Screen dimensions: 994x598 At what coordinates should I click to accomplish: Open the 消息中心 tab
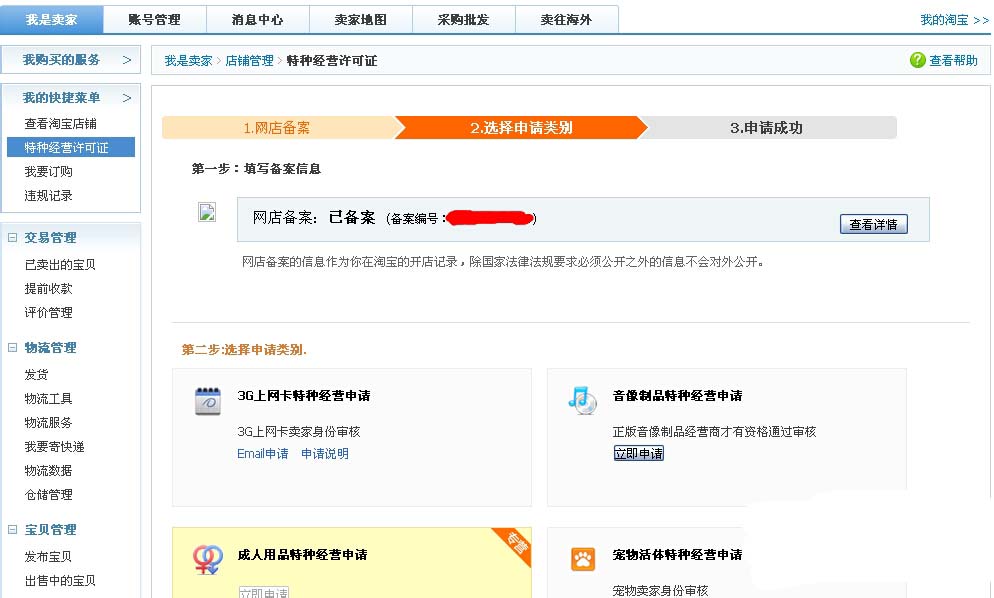point(257,19)
